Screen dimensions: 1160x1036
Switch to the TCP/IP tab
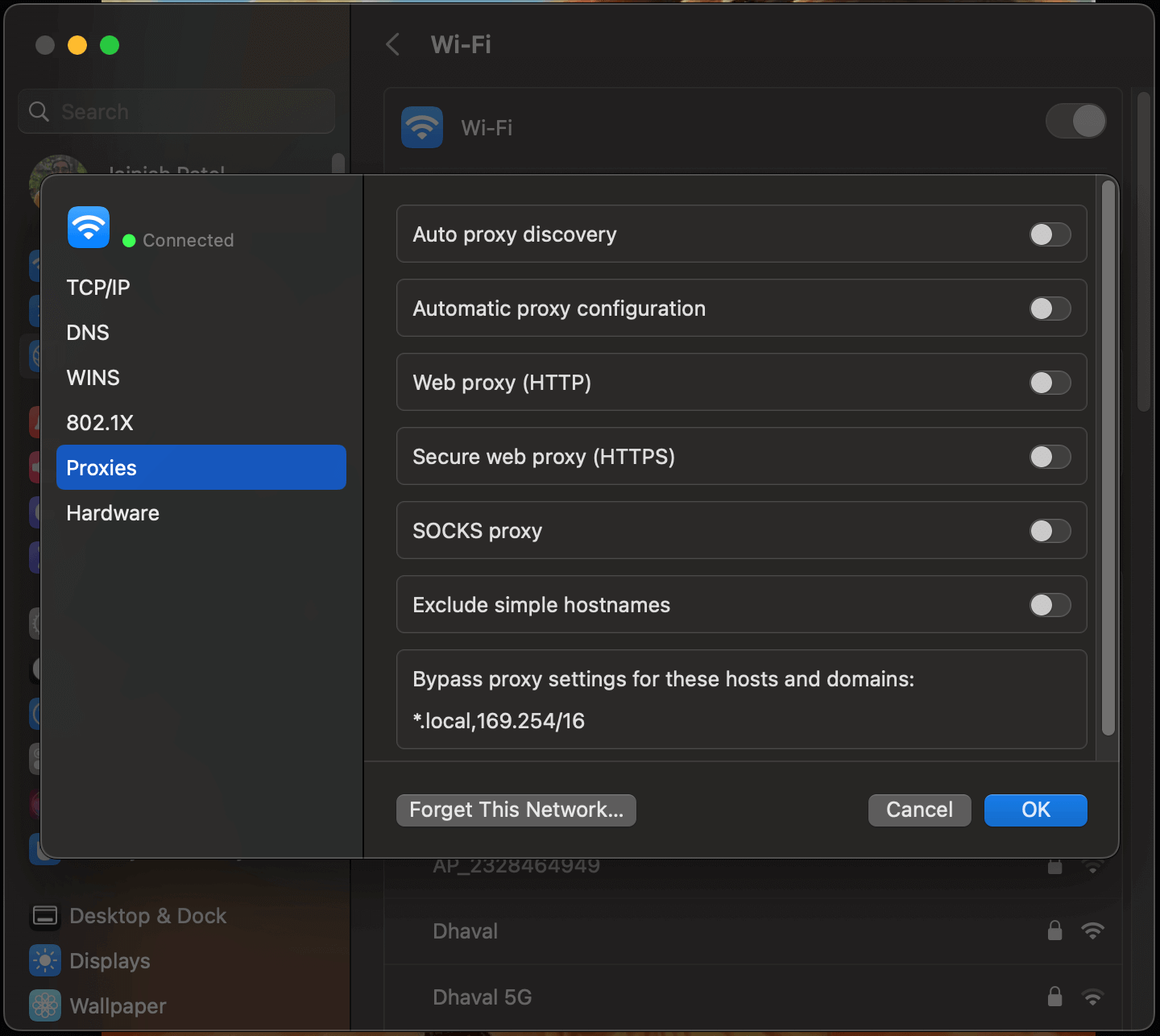(x=97, y=287)
